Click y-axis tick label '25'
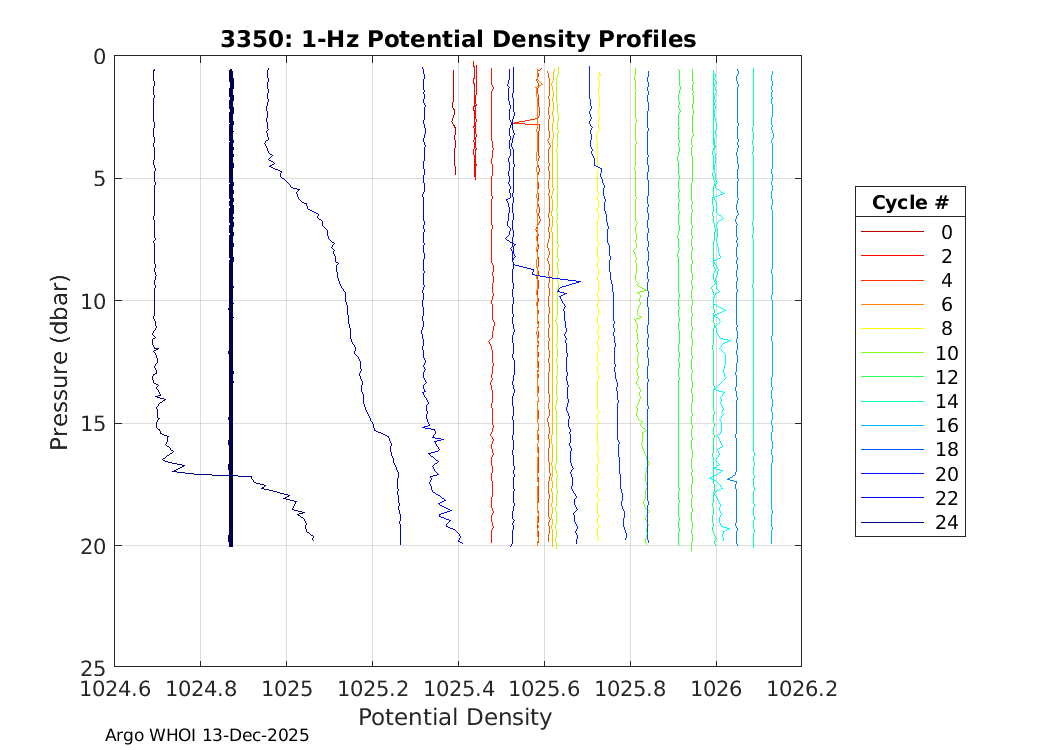Image resolution: width=1050 pixels, height=750 pixels. tap(92, 667)
